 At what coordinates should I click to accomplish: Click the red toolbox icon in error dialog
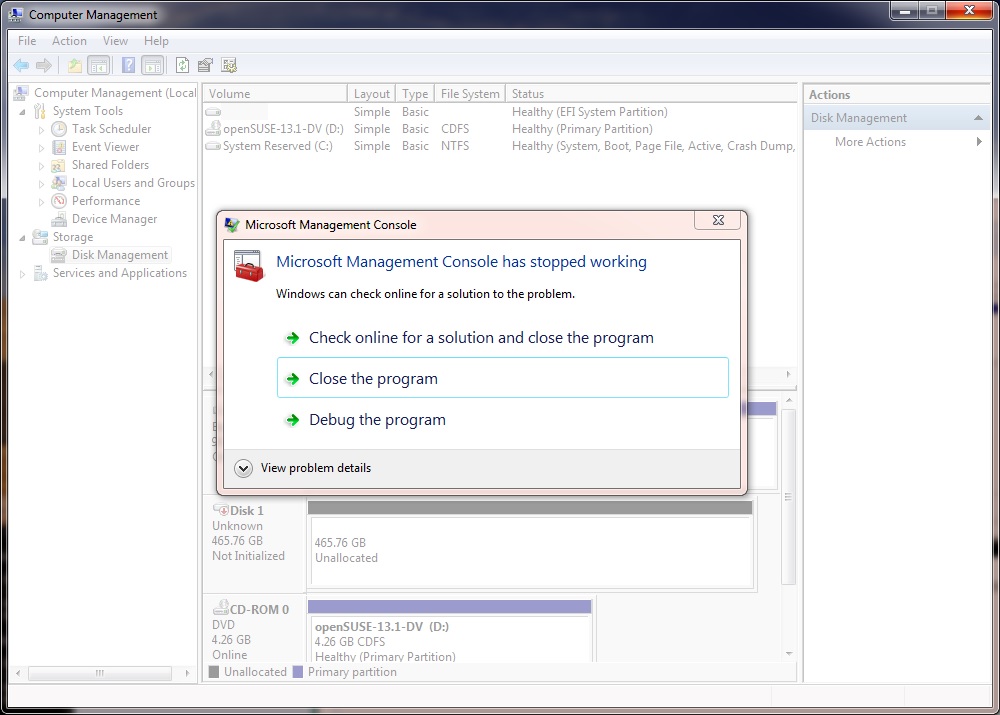[x=249, y=266]
